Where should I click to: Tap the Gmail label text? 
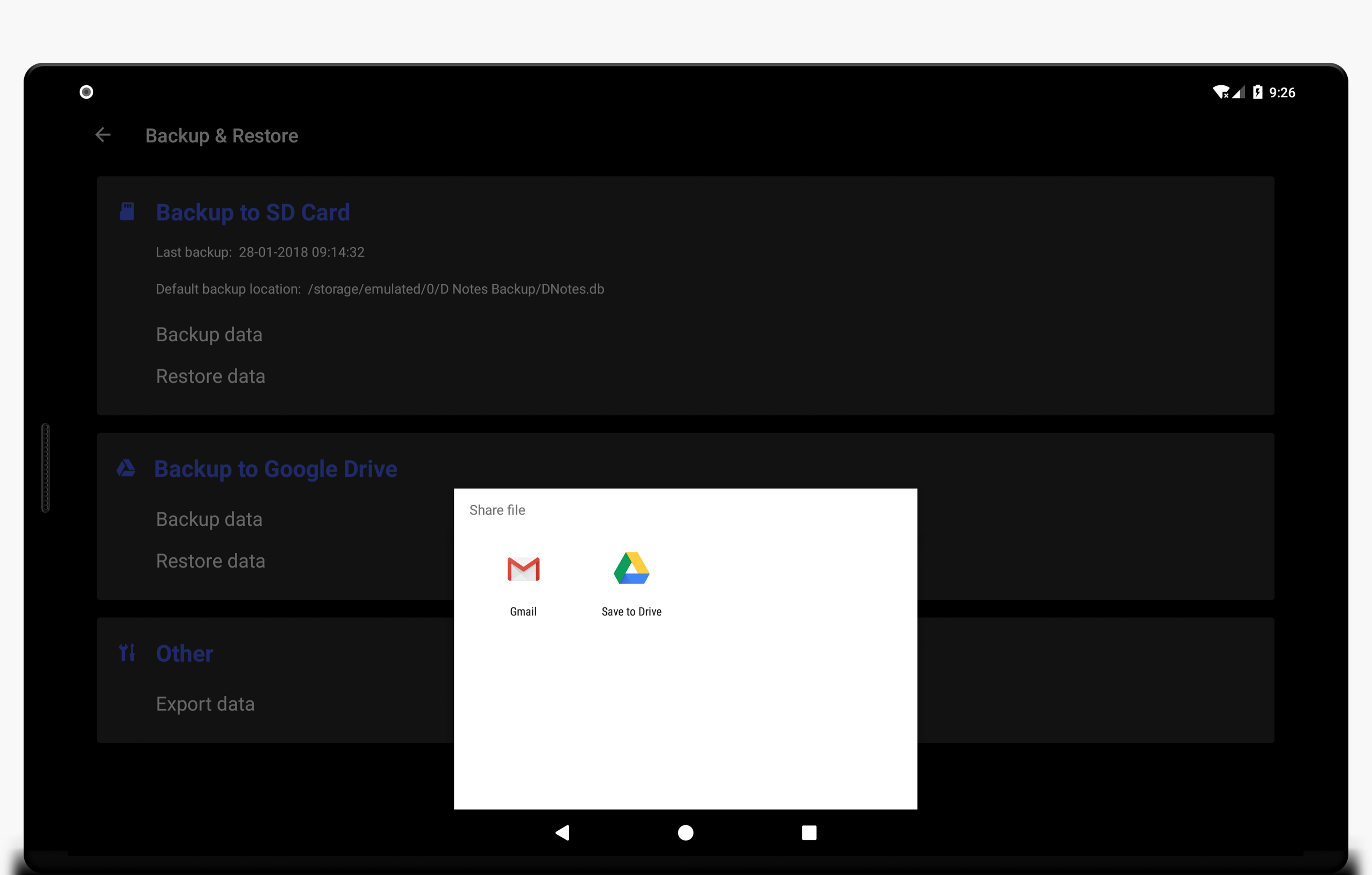coord(523,611)
